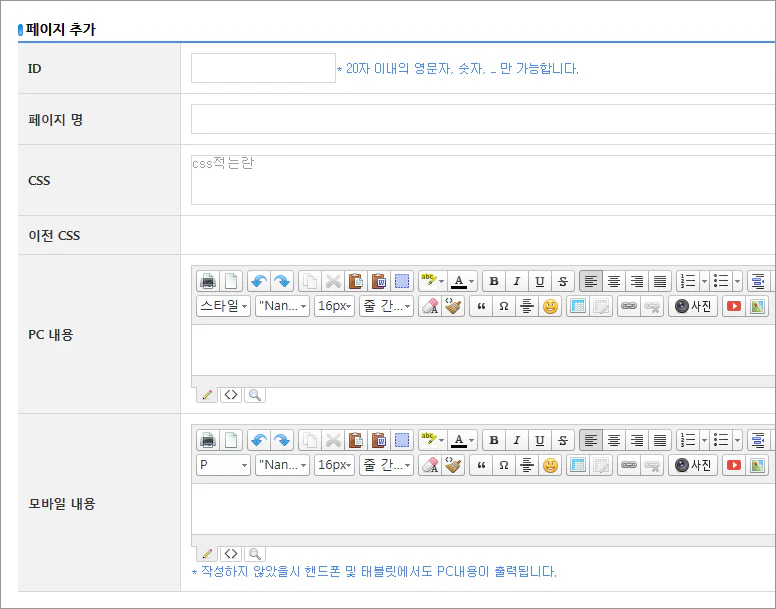Toggle bold in PC 내용 editor
The height and width of the screenshot is (609, 776).
click(x=494, y=281)
